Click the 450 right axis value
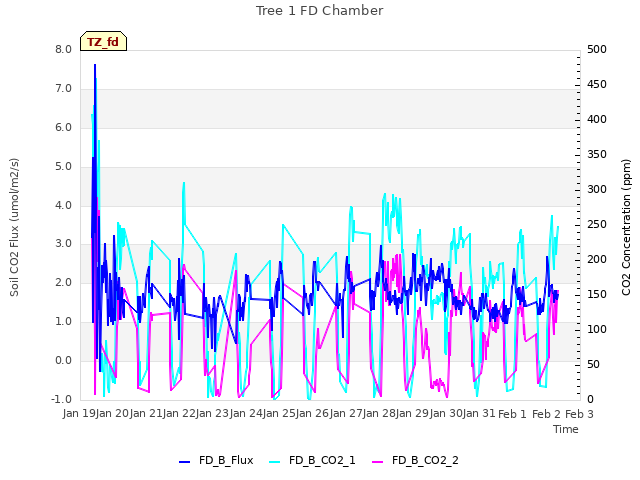Screen dimensions: 640x480 pos(597,84)
